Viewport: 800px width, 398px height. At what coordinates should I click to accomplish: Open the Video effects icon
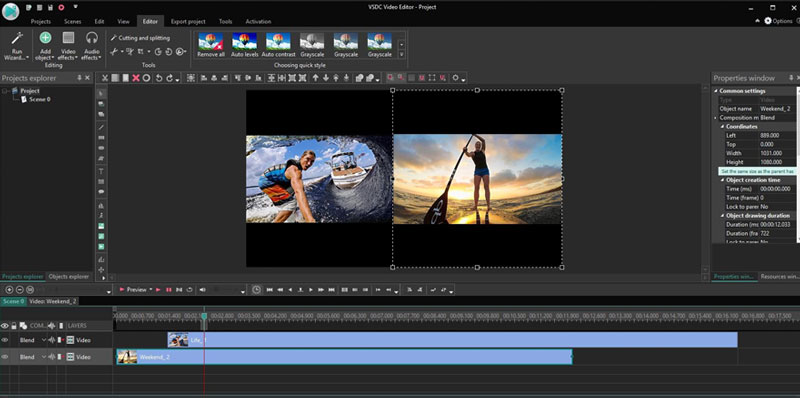(68, 38)
